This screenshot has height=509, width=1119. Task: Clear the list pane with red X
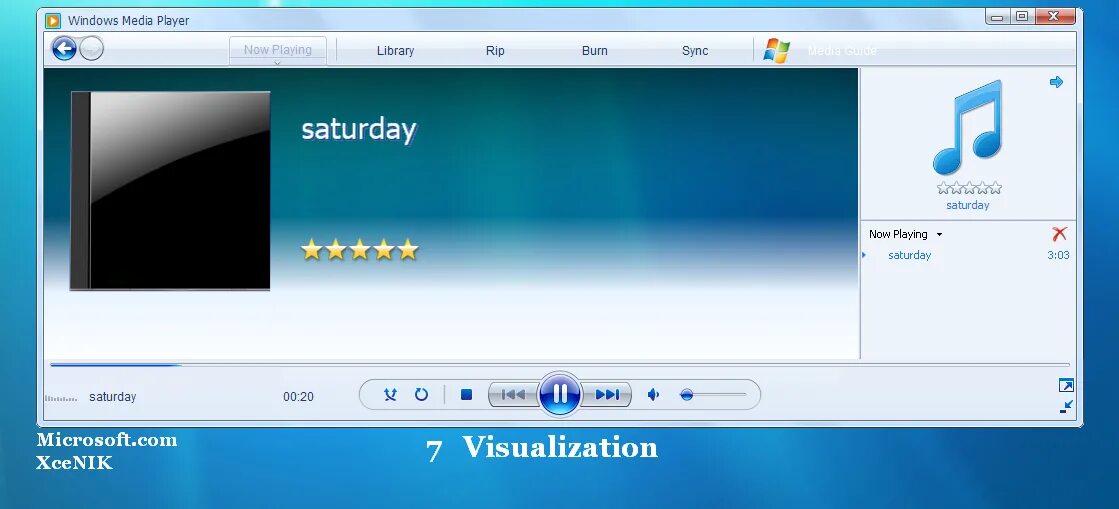pos(1060,233)
